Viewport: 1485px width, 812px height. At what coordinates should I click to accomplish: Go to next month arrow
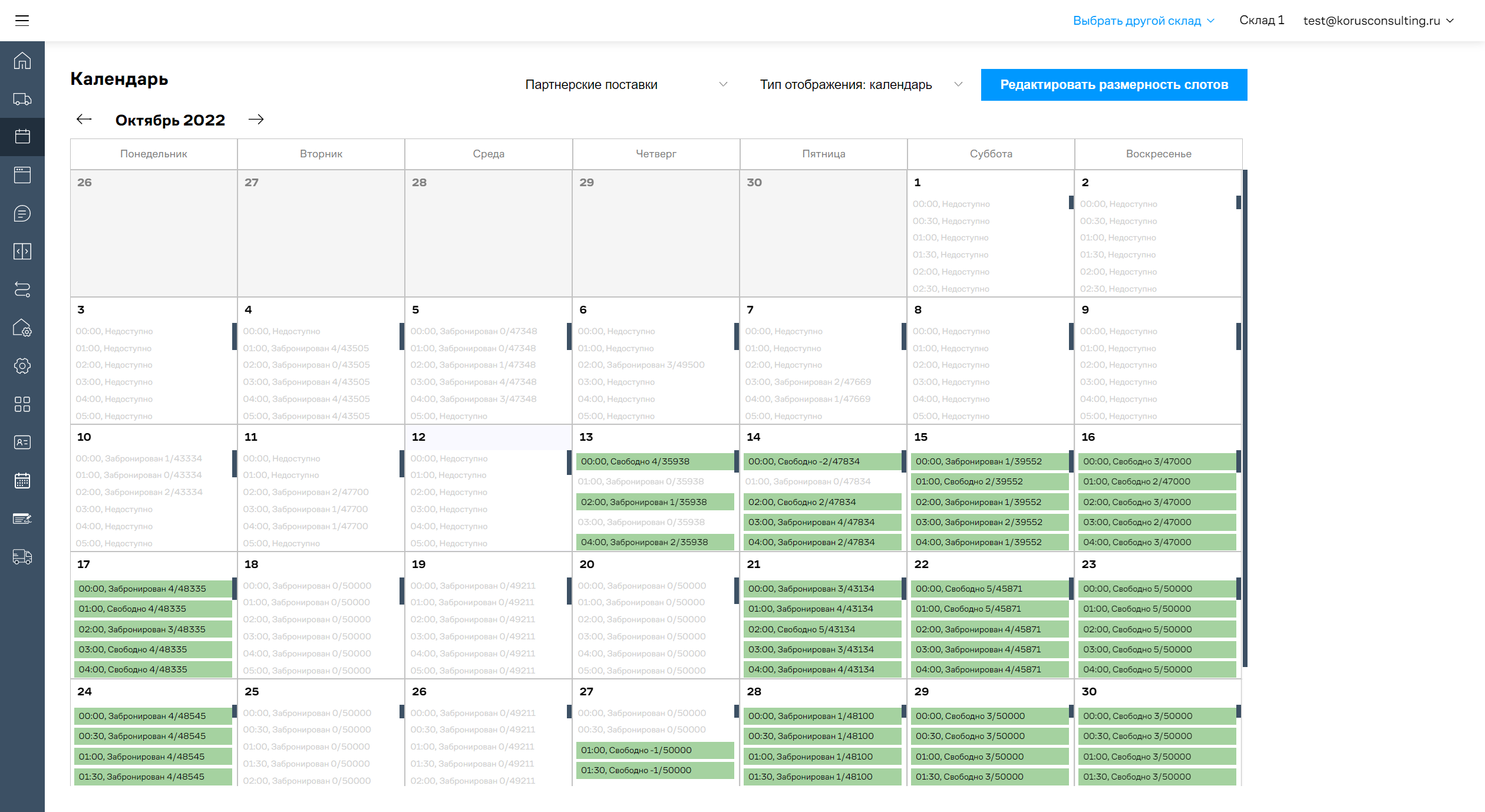pyautogui.click(x=256, y=120)
